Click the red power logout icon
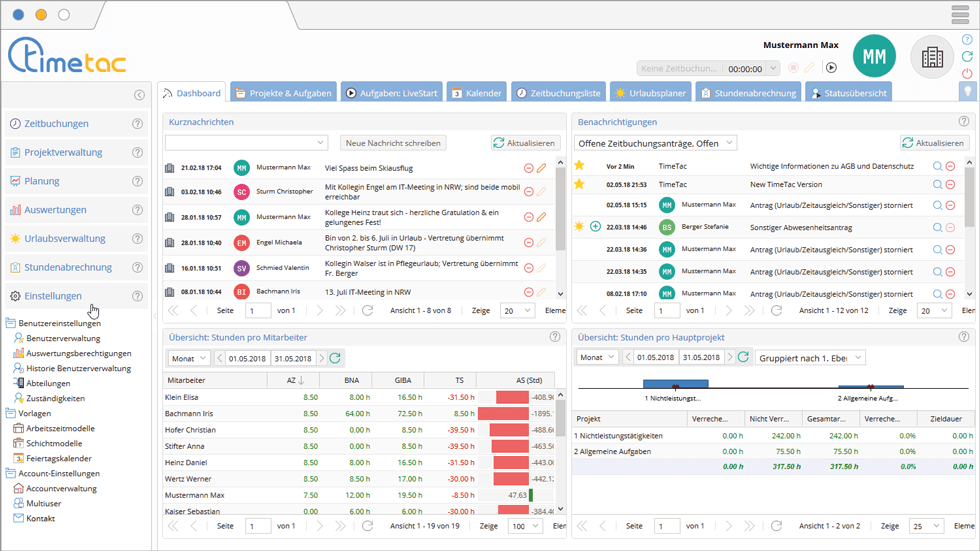 click(967, 74)
